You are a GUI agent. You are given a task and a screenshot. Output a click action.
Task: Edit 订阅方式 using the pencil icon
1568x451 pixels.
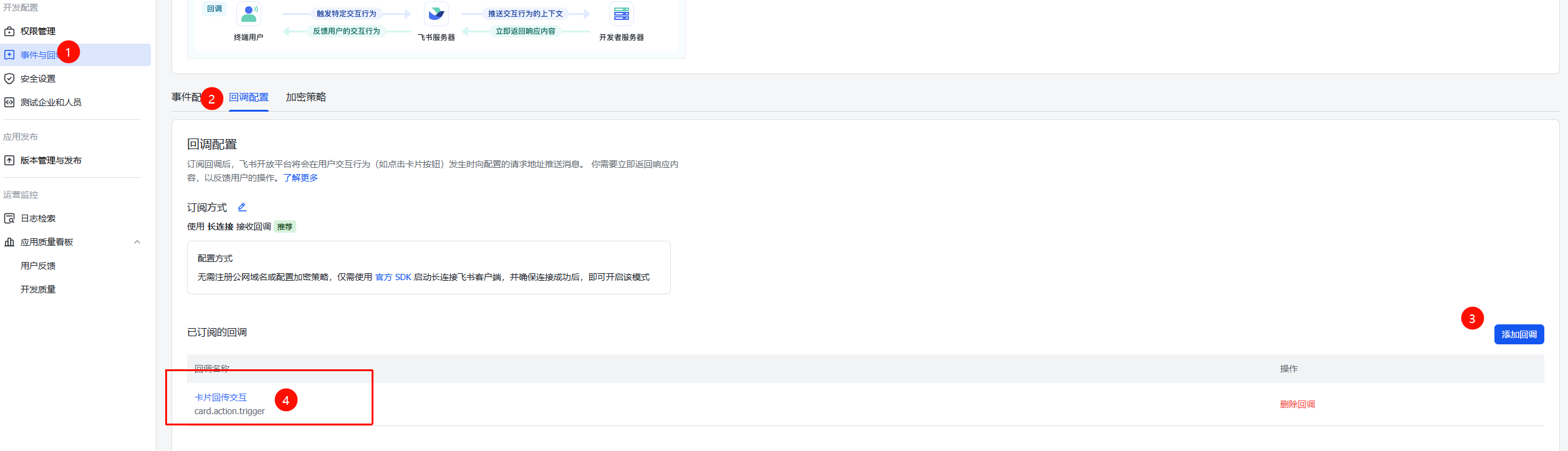coord(242,207)
